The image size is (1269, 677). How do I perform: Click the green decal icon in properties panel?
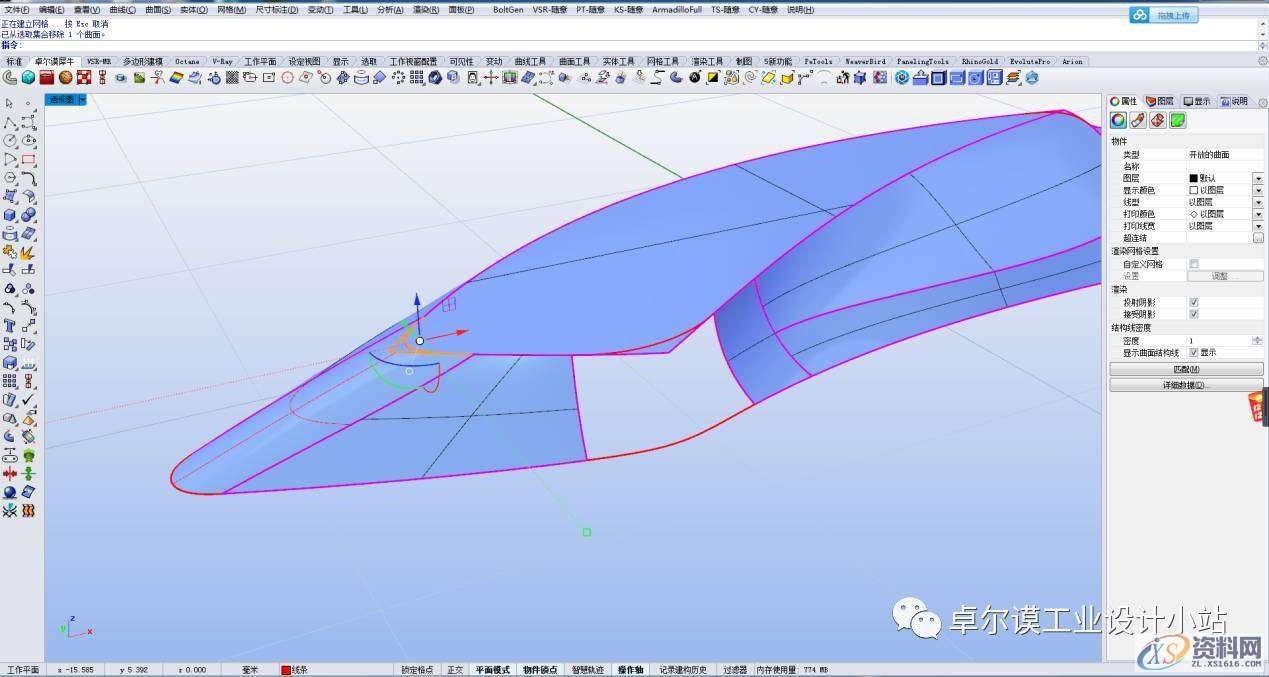1177,120
